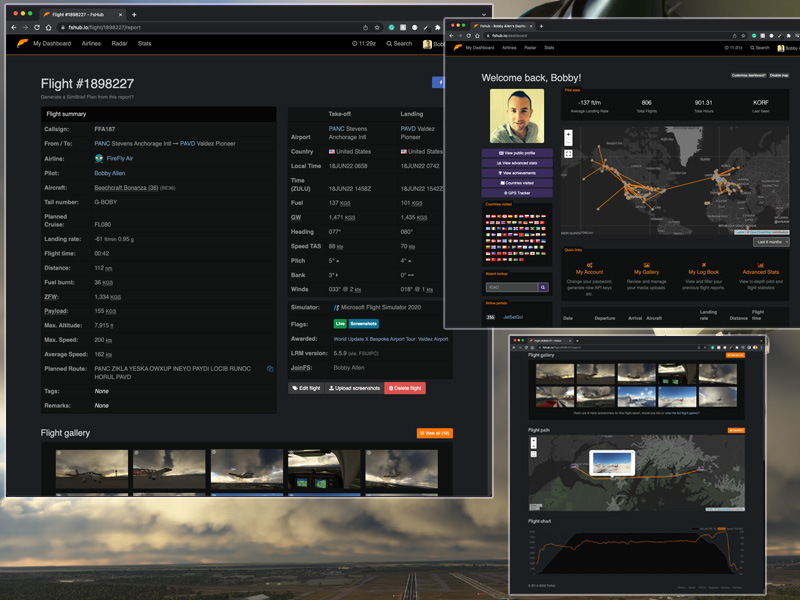Click the Customise dashboard button
The height and width of the screenshot is (600, 800).
pos(748,76)
